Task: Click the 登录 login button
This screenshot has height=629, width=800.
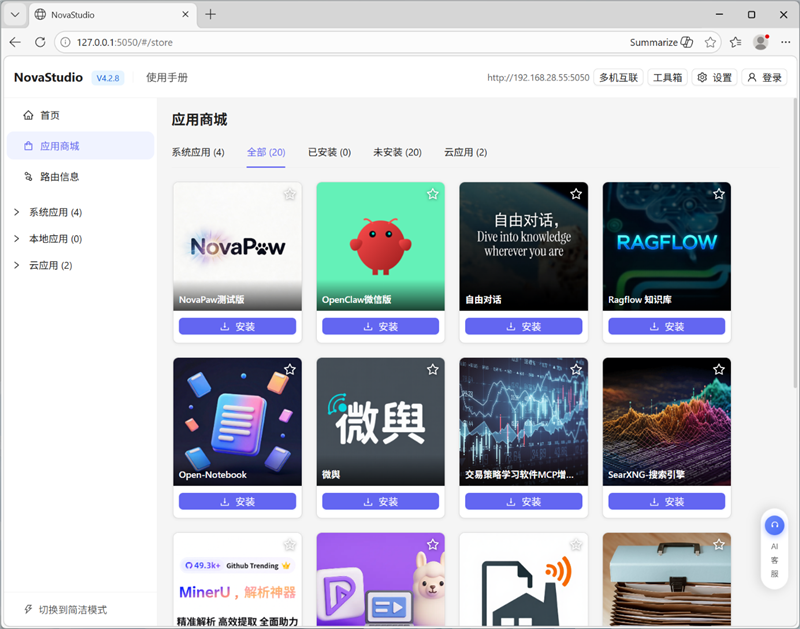Action: (x=764, y=78)
